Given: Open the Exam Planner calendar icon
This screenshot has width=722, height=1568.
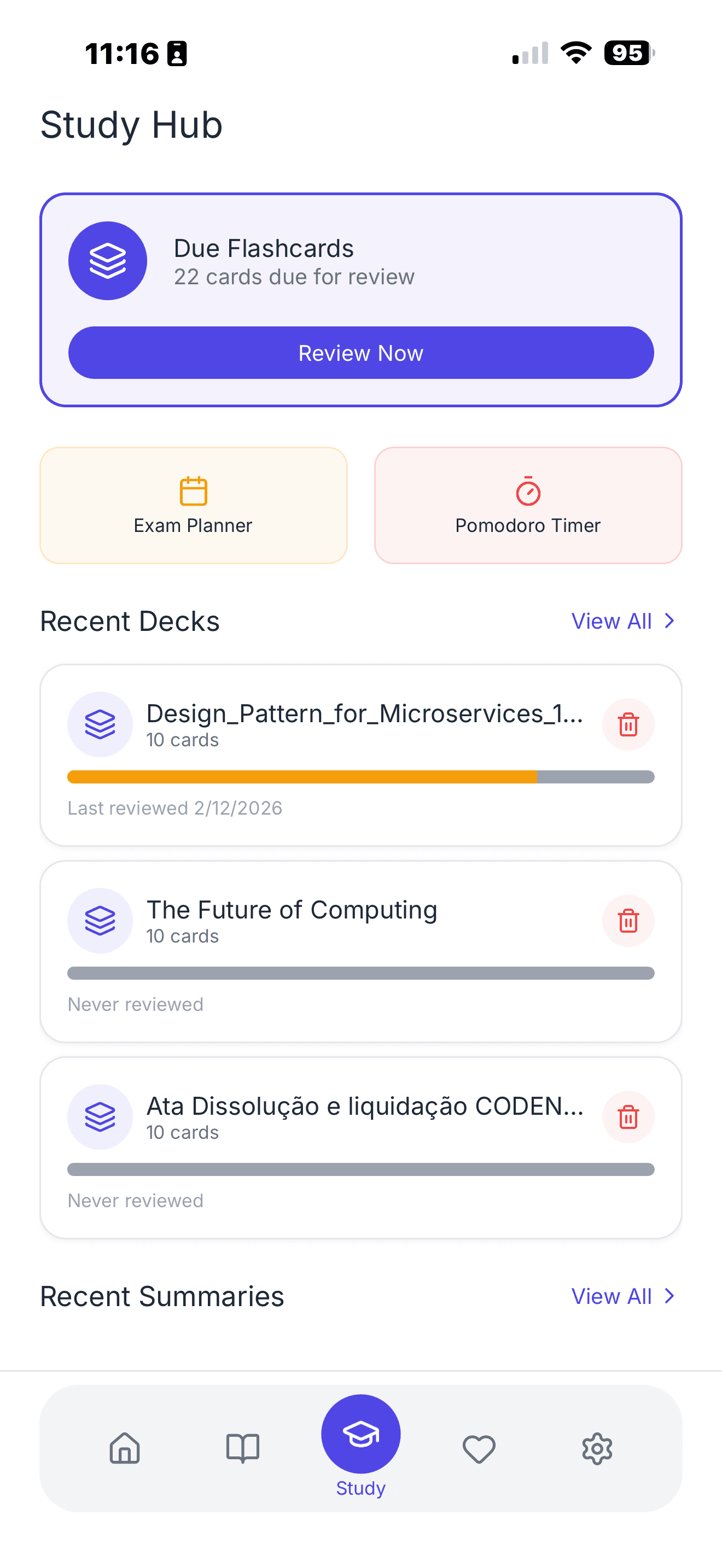Looking at the screenshot, I should coord(193,490).
